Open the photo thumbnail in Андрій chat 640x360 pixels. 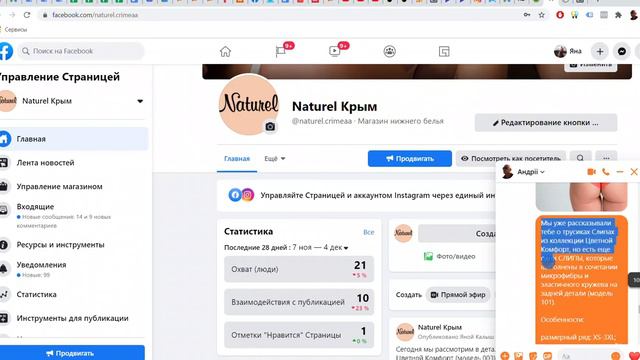pyautogui.click(x=581, y=197)
